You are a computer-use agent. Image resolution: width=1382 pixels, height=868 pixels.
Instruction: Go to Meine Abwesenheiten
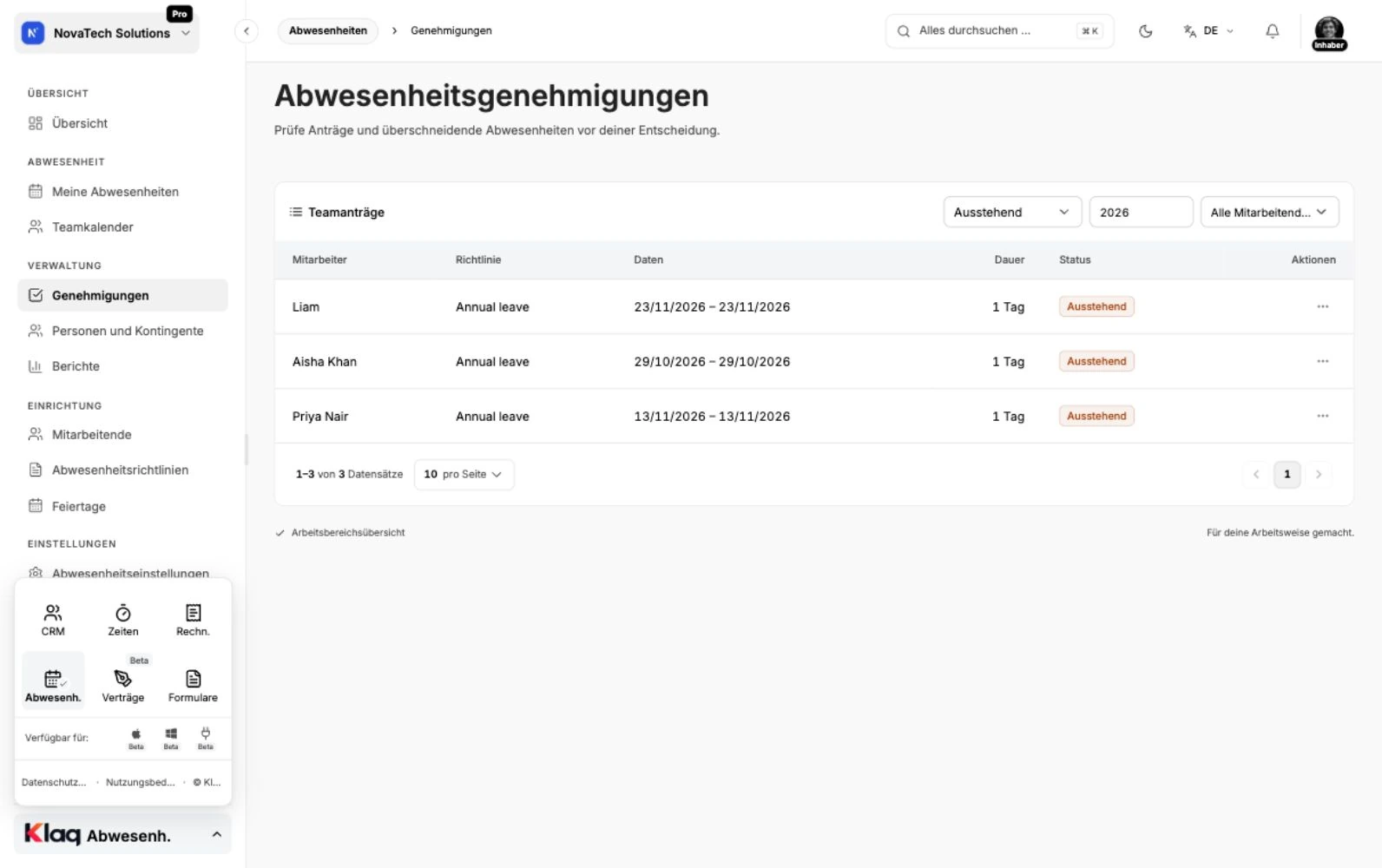click(122, 192)
